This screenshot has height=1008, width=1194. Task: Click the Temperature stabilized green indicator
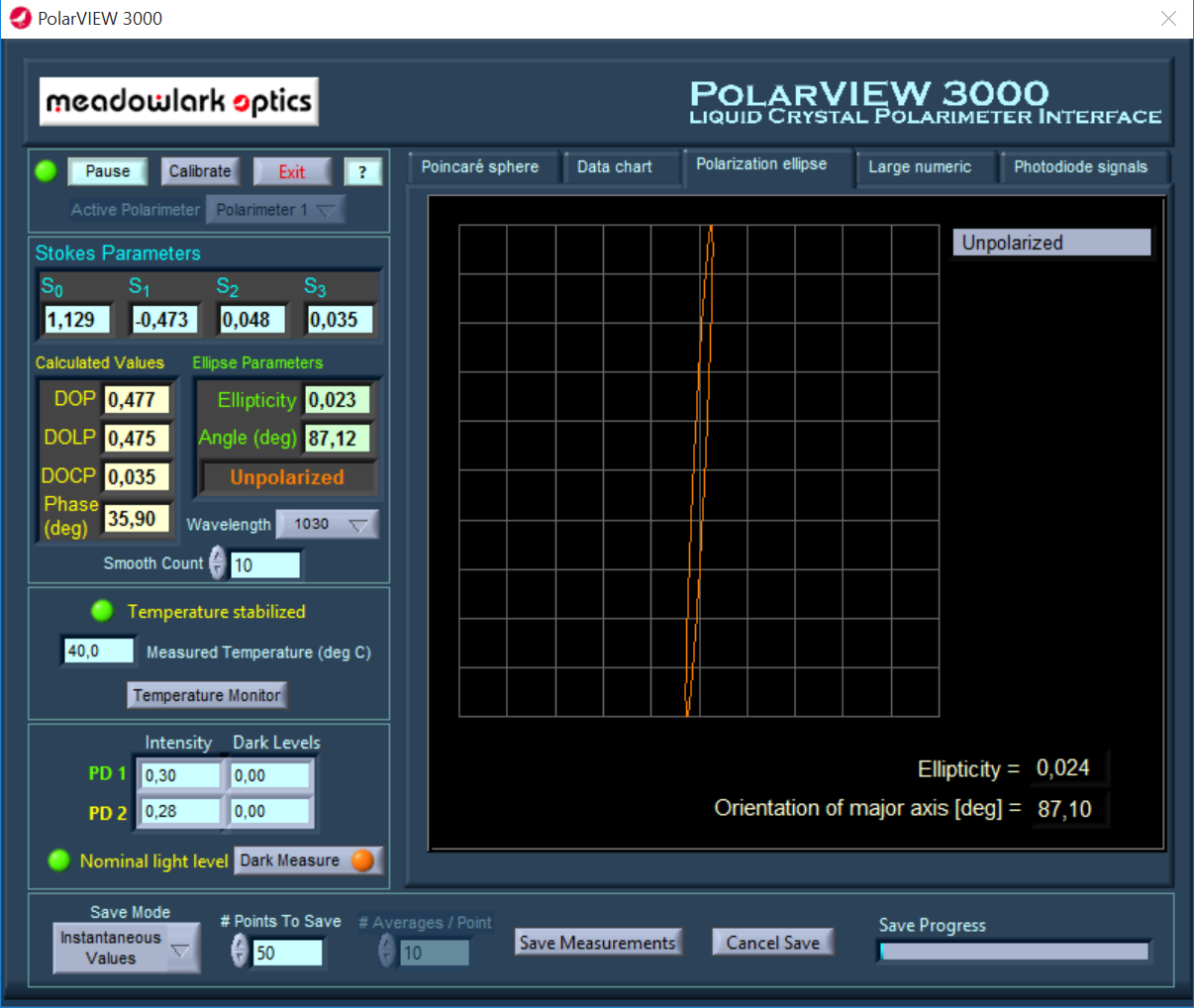[x=102, y=611]
